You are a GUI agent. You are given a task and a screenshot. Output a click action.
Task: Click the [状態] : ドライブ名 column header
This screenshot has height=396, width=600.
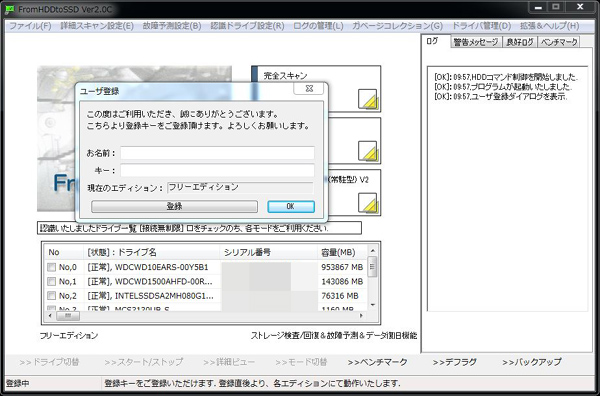(x=152, y=253)
